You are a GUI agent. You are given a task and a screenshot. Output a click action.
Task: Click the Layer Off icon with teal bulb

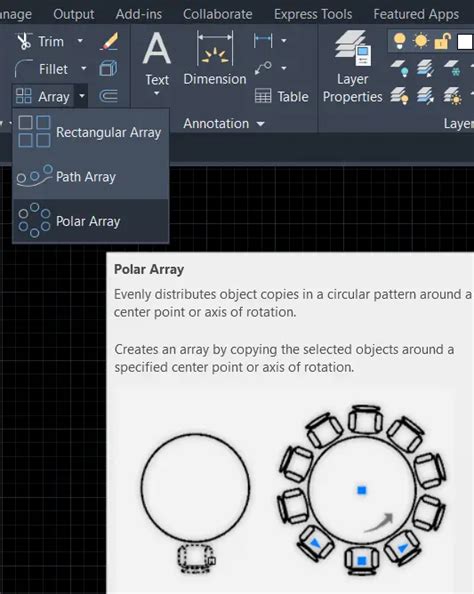[x=400, y=69]
